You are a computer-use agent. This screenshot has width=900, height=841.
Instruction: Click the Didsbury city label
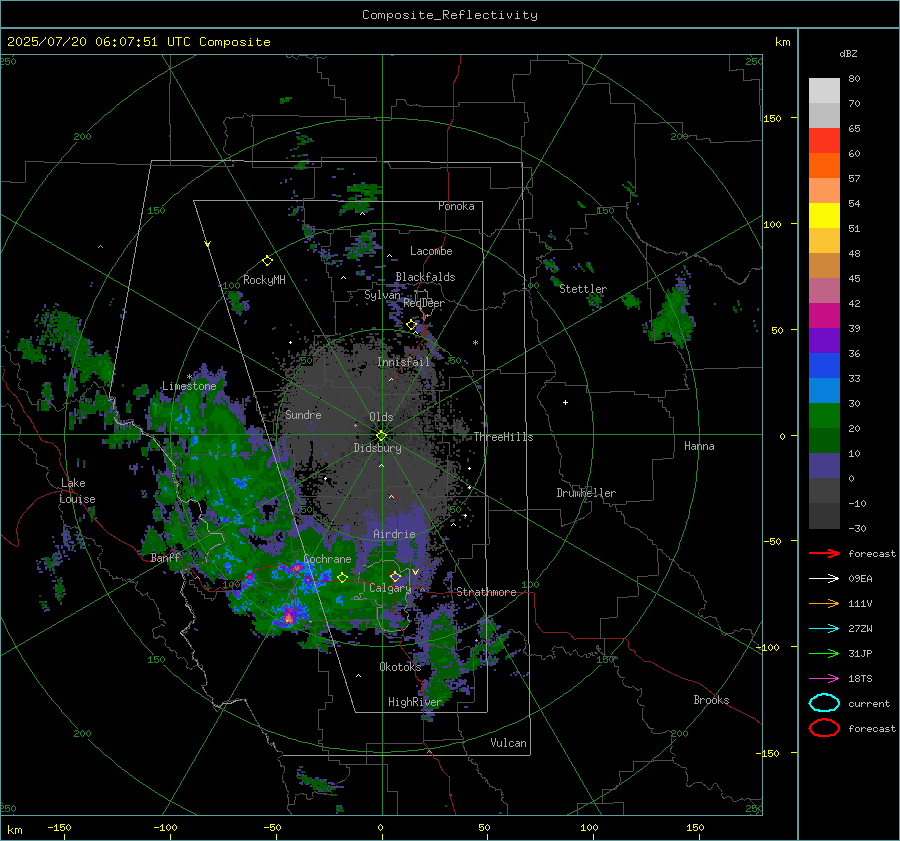pyautogui.click(x=378, y=448)
